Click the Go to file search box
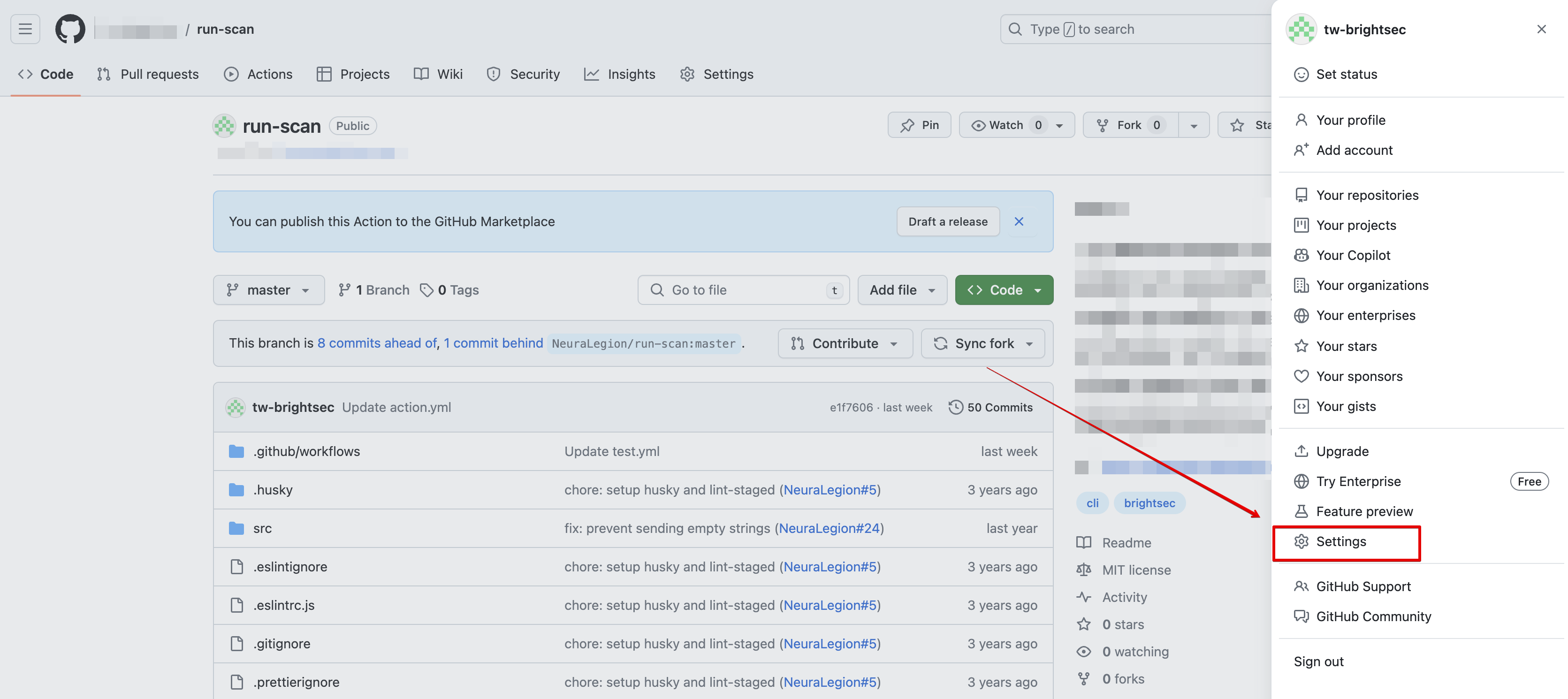Image resolution: width=1568 pixels, height=699 pixels. (743, 290)
